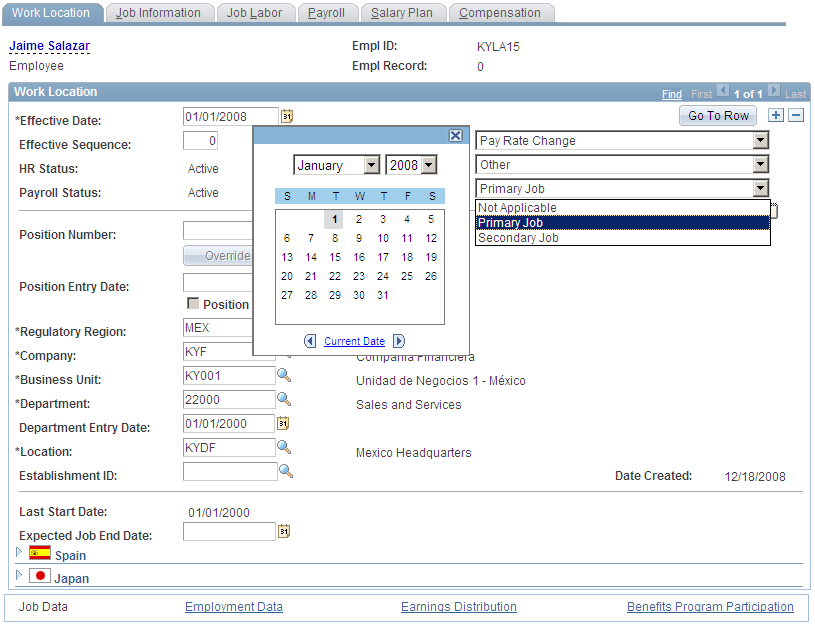Expand the Spain section
Screen dimensions: 815x628
(x=18, y=555)
